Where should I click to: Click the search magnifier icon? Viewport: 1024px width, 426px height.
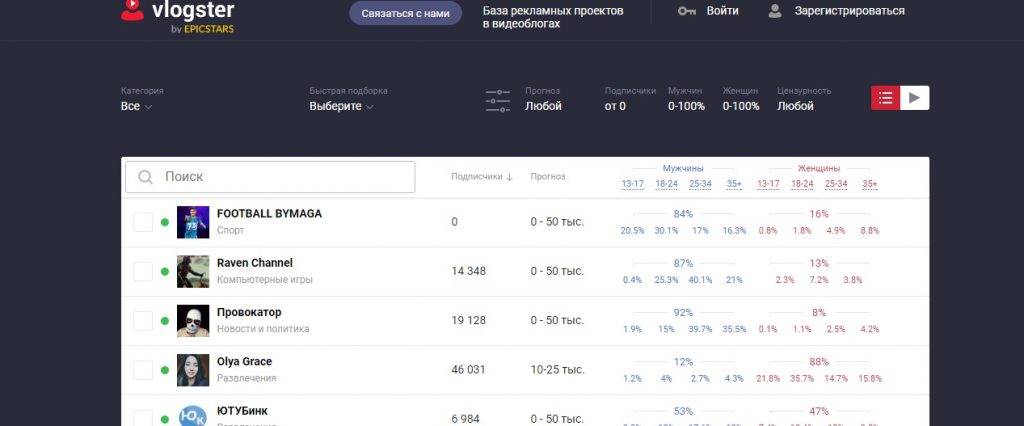click(146, 177)
